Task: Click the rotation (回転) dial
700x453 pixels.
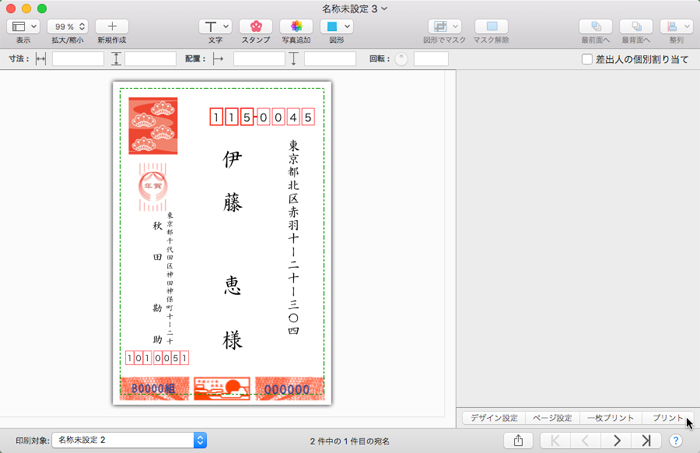Action: [x=402, y=59]
